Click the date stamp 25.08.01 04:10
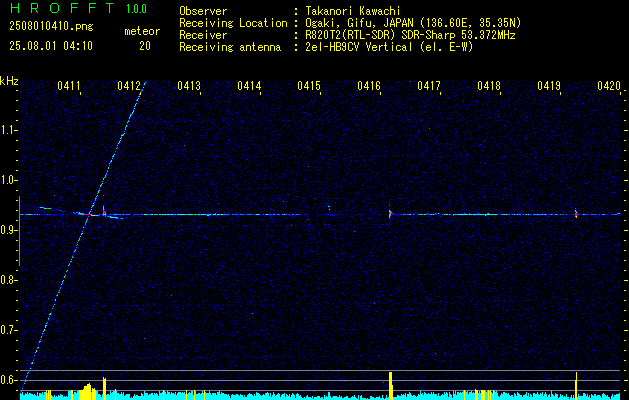This screenshot has width=629, height=400. (51, 46)
